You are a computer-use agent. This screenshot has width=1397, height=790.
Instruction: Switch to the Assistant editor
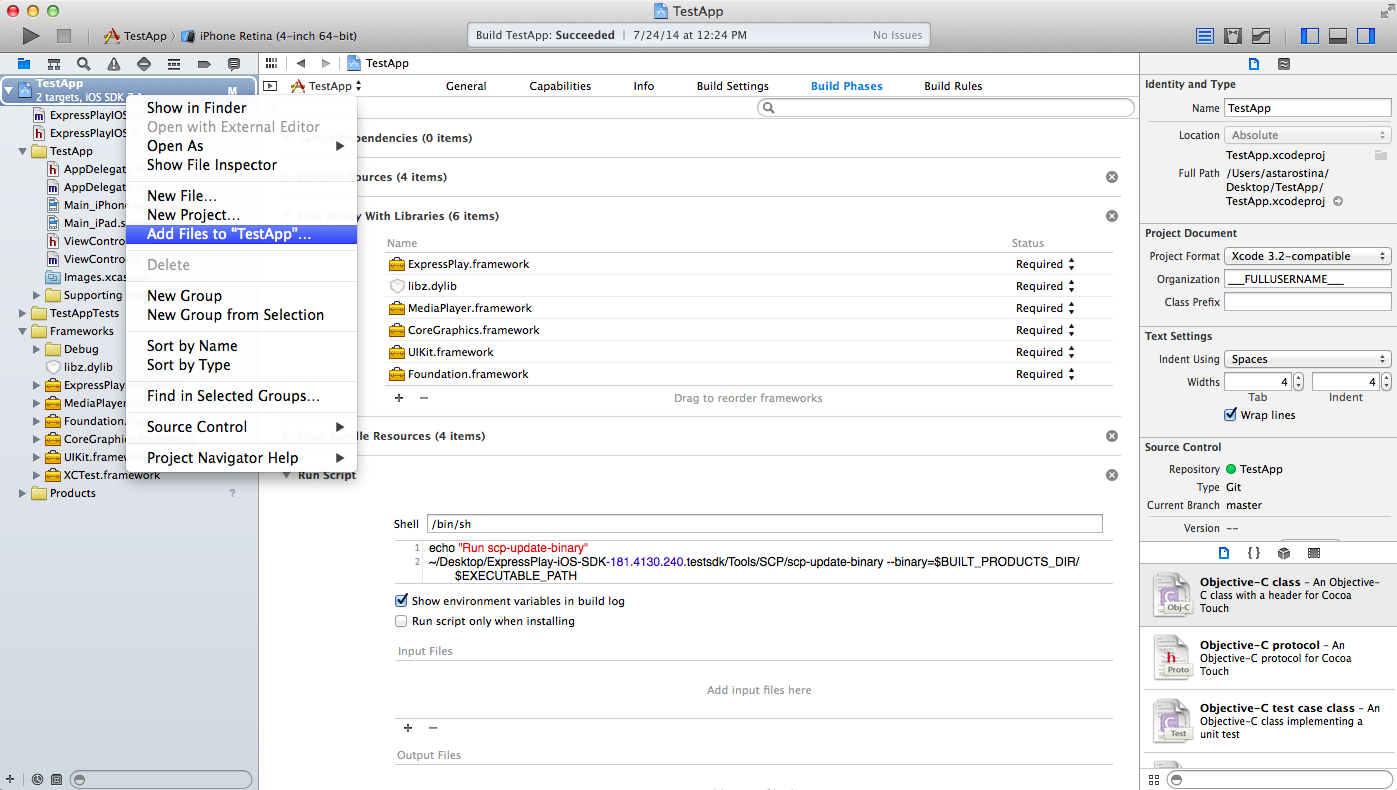[1233, 36]
